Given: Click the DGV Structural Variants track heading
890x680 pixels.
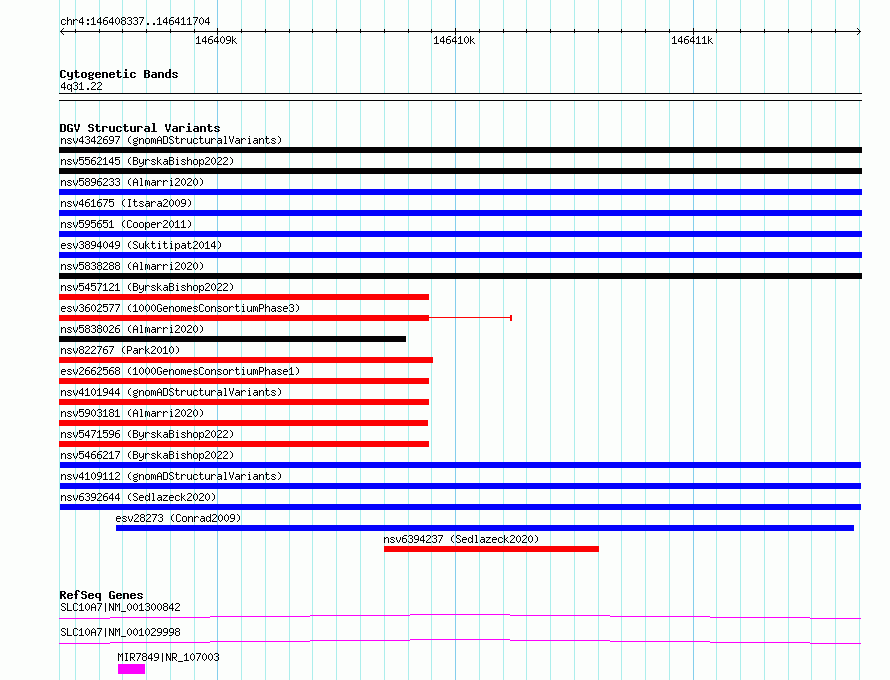Looking at the screenshot, I should tap(140, 128).
